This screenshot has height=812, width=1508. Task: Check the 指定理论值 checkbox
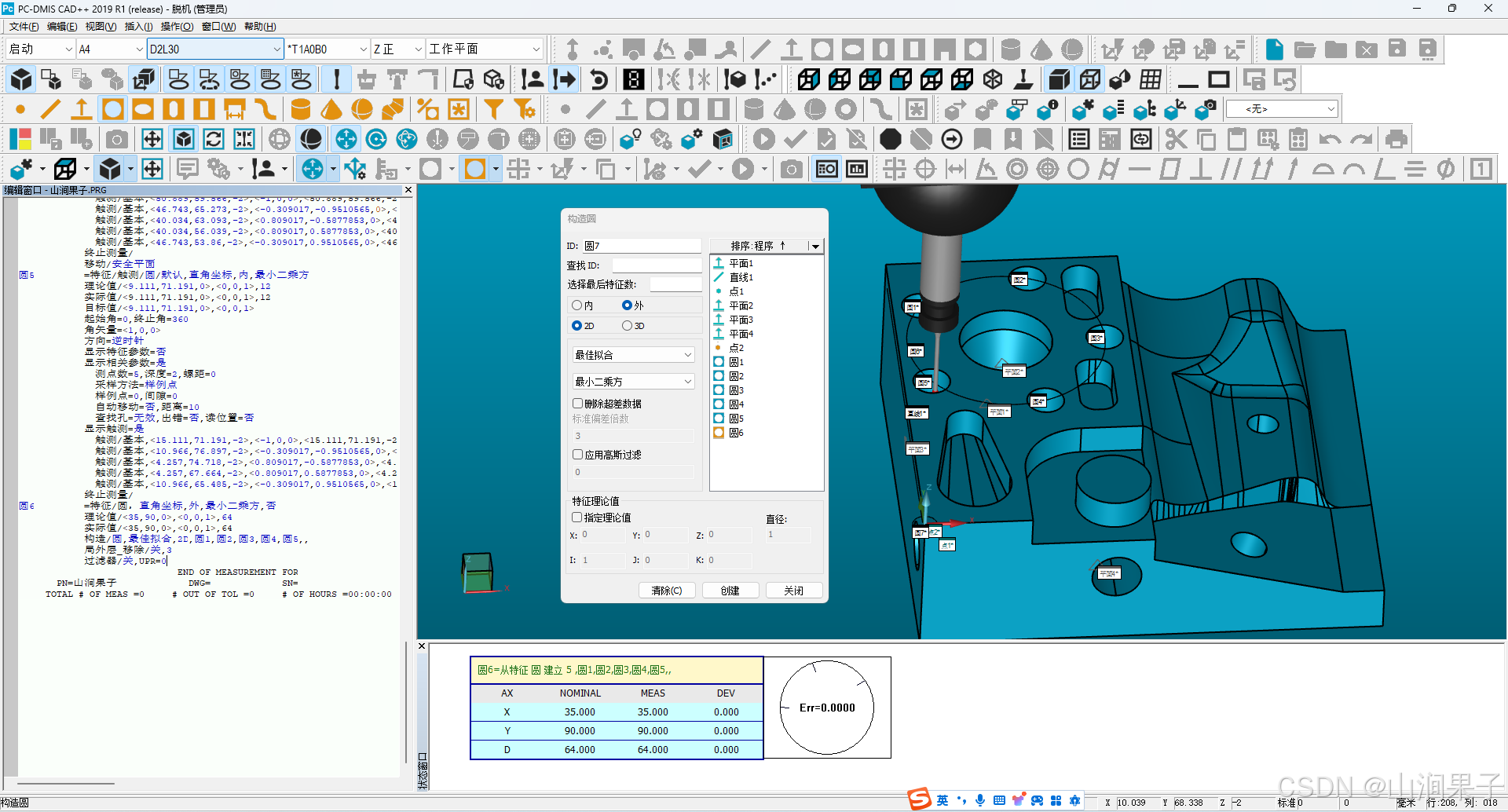coord(577,518)
